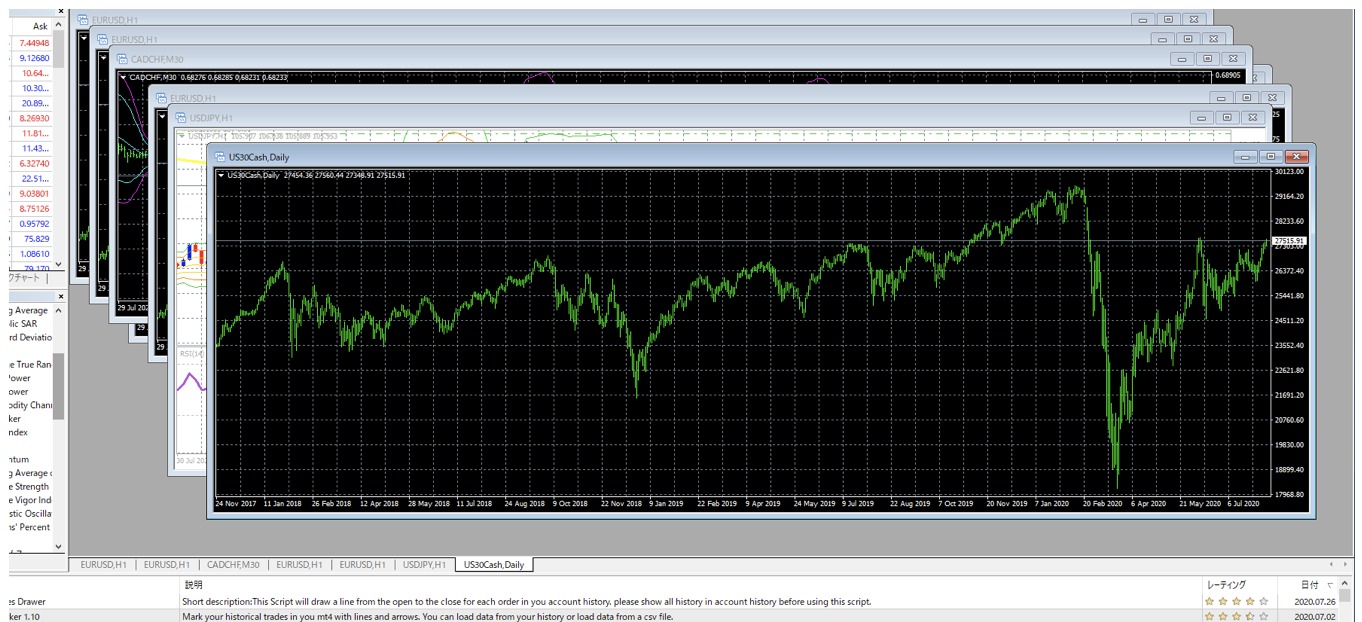The width and height of the screenshot is (1362, 622).
Task: Maximize the CADCHF,M30 chart window
Action: tap(1208, 59)
